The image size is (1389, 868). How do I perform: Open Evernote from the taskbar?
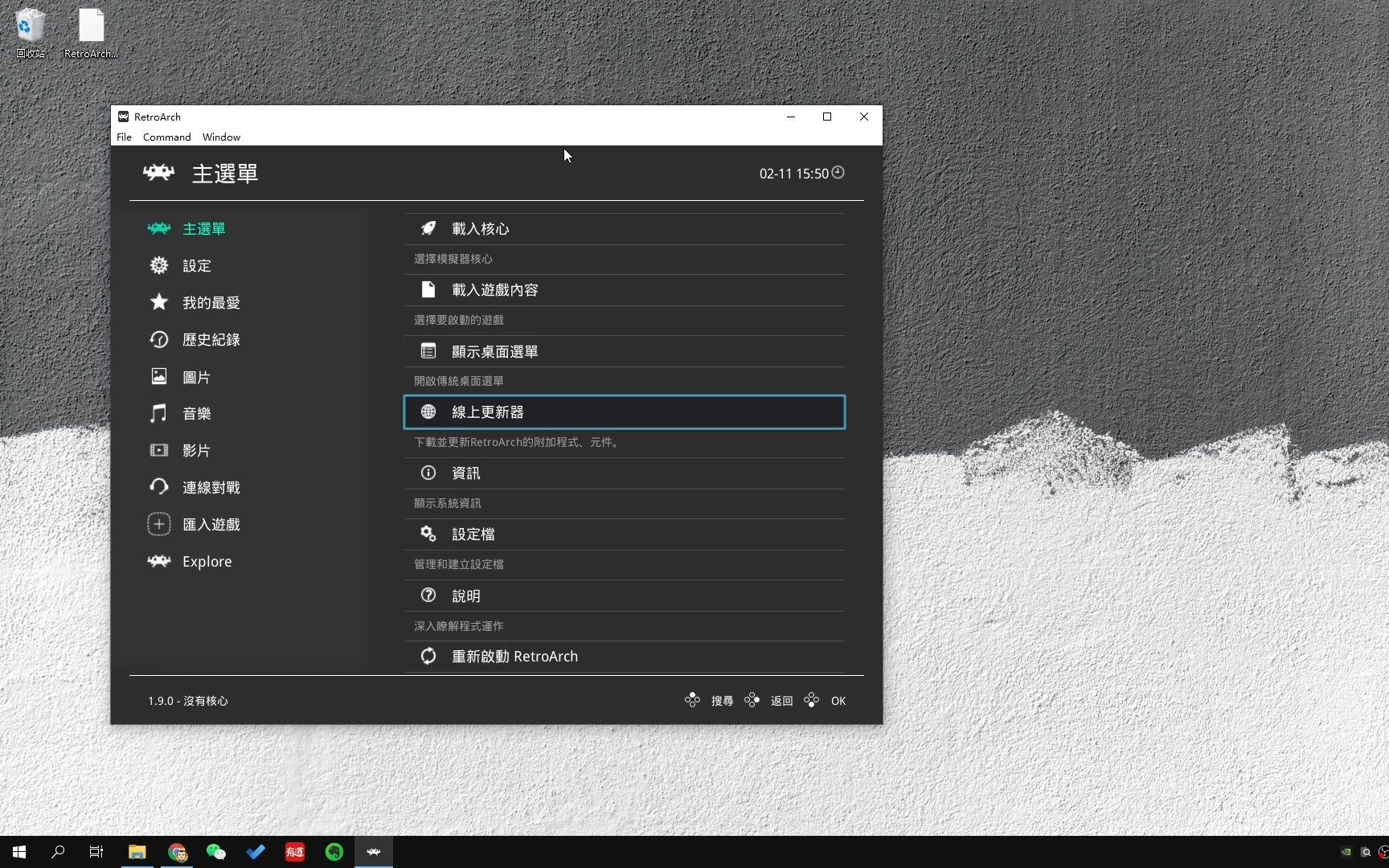(334, 852)
